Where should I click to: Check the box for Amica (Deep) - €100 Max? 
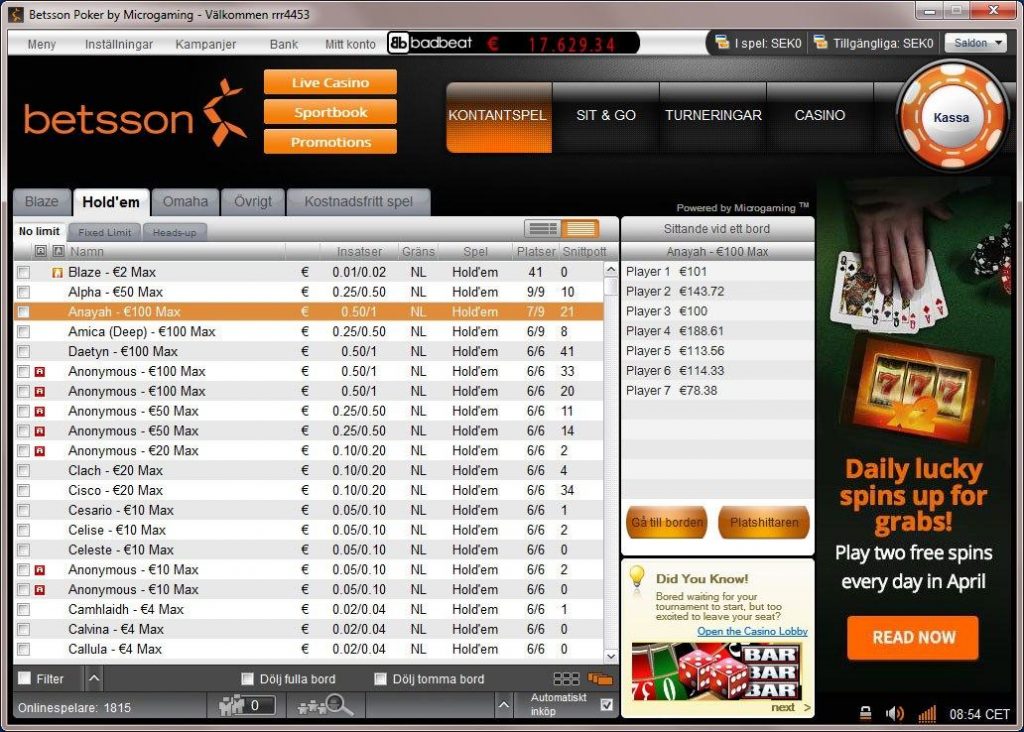[24, 332]
